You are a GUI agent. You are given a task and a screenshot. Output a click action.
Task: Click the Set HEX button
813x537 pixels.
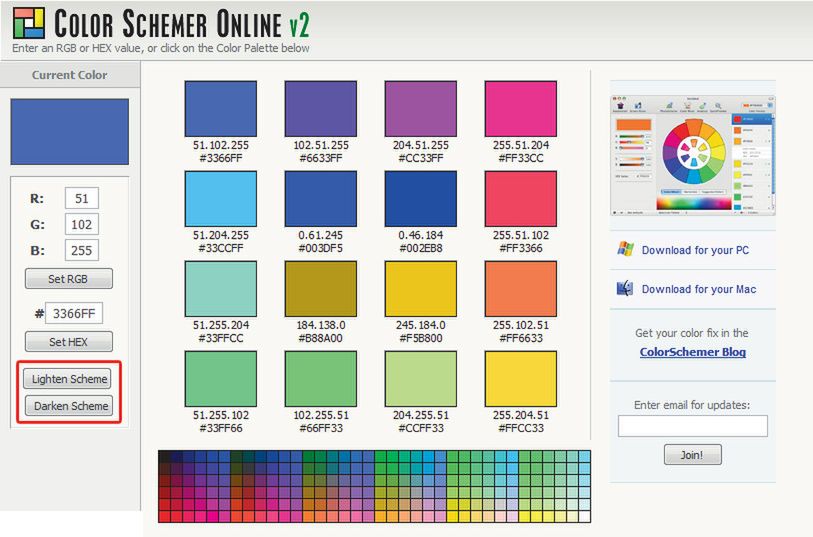(x=68, y=342)
